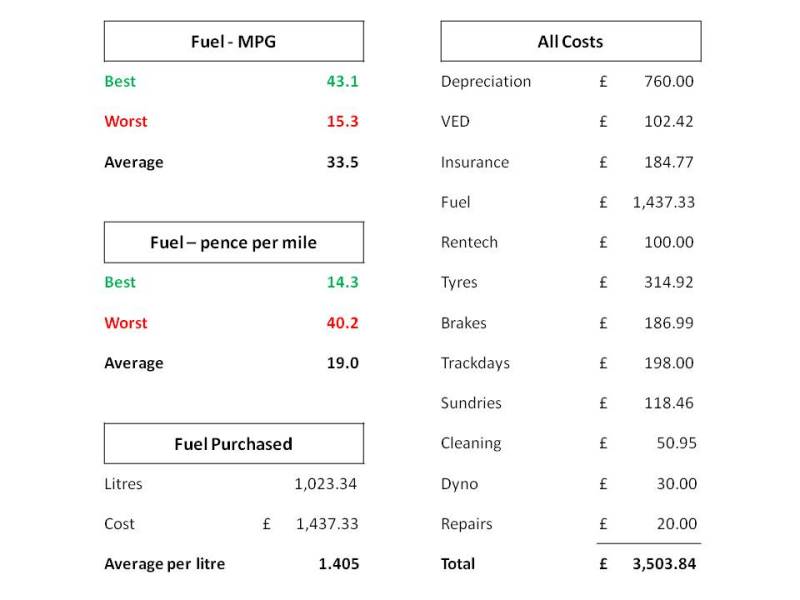Click the Dyno row label
Image resolution: width=800 pixels, height=600 pixels.
460,484
